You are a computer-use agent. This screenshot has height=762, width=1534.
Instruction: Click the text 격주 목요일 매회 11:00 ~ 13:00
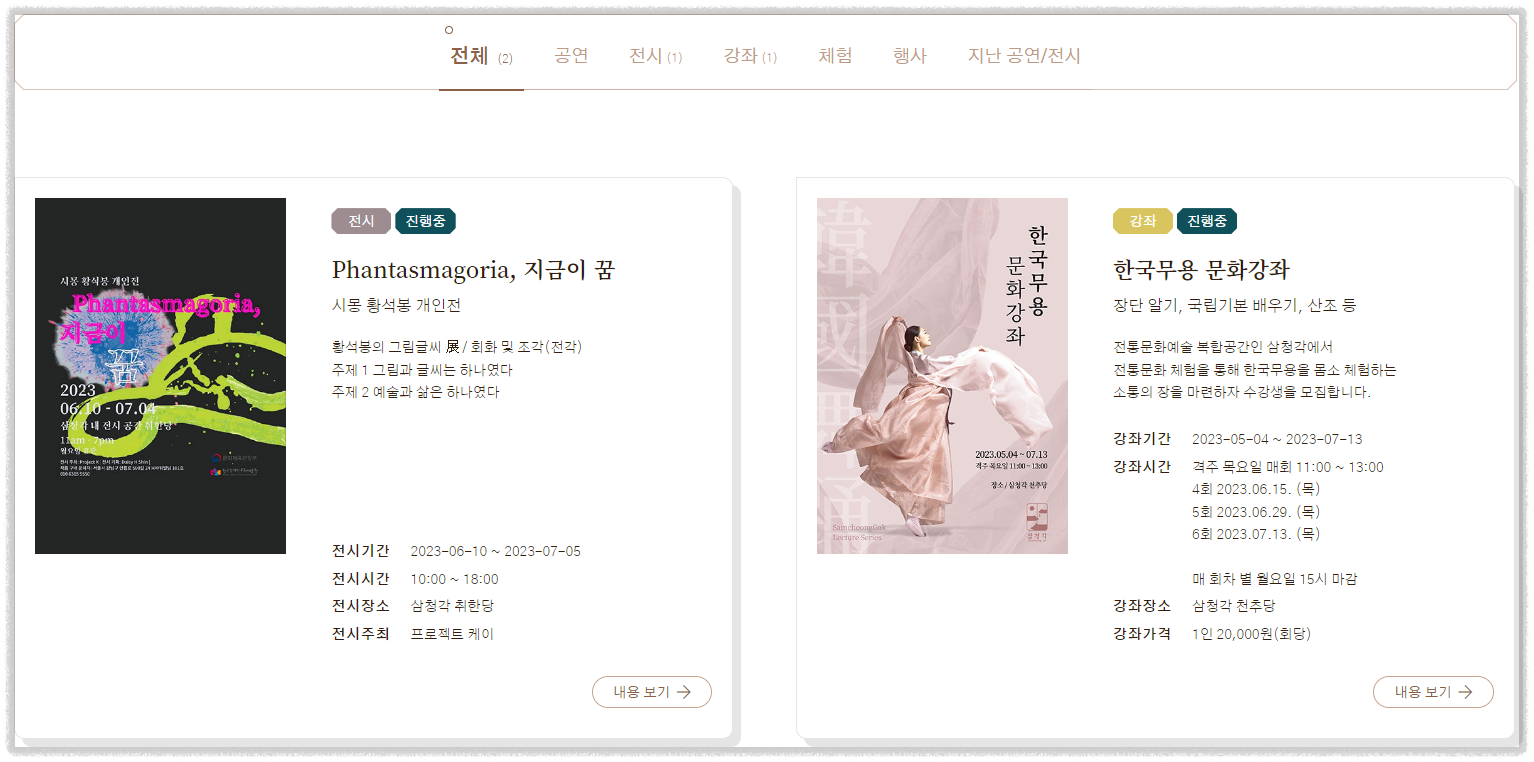point(1288,467)
